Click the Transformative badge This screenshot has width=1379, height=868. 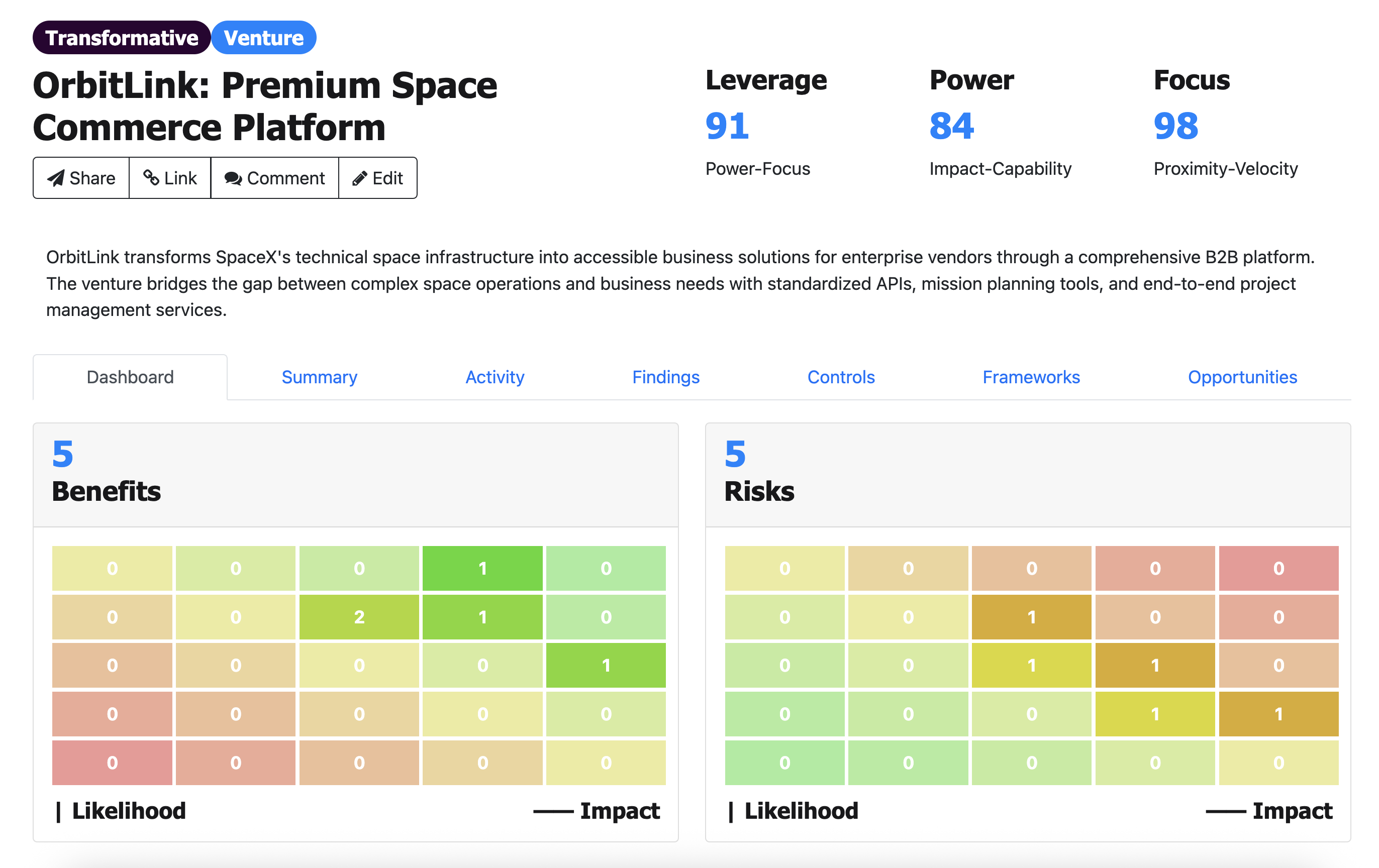pos(122,38)
